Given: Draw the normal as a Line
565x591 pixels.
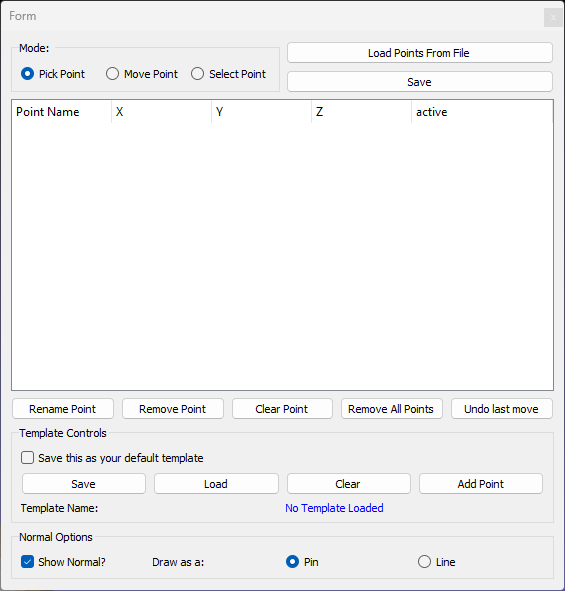Looking at the screenshot, I should pos(436,562).
